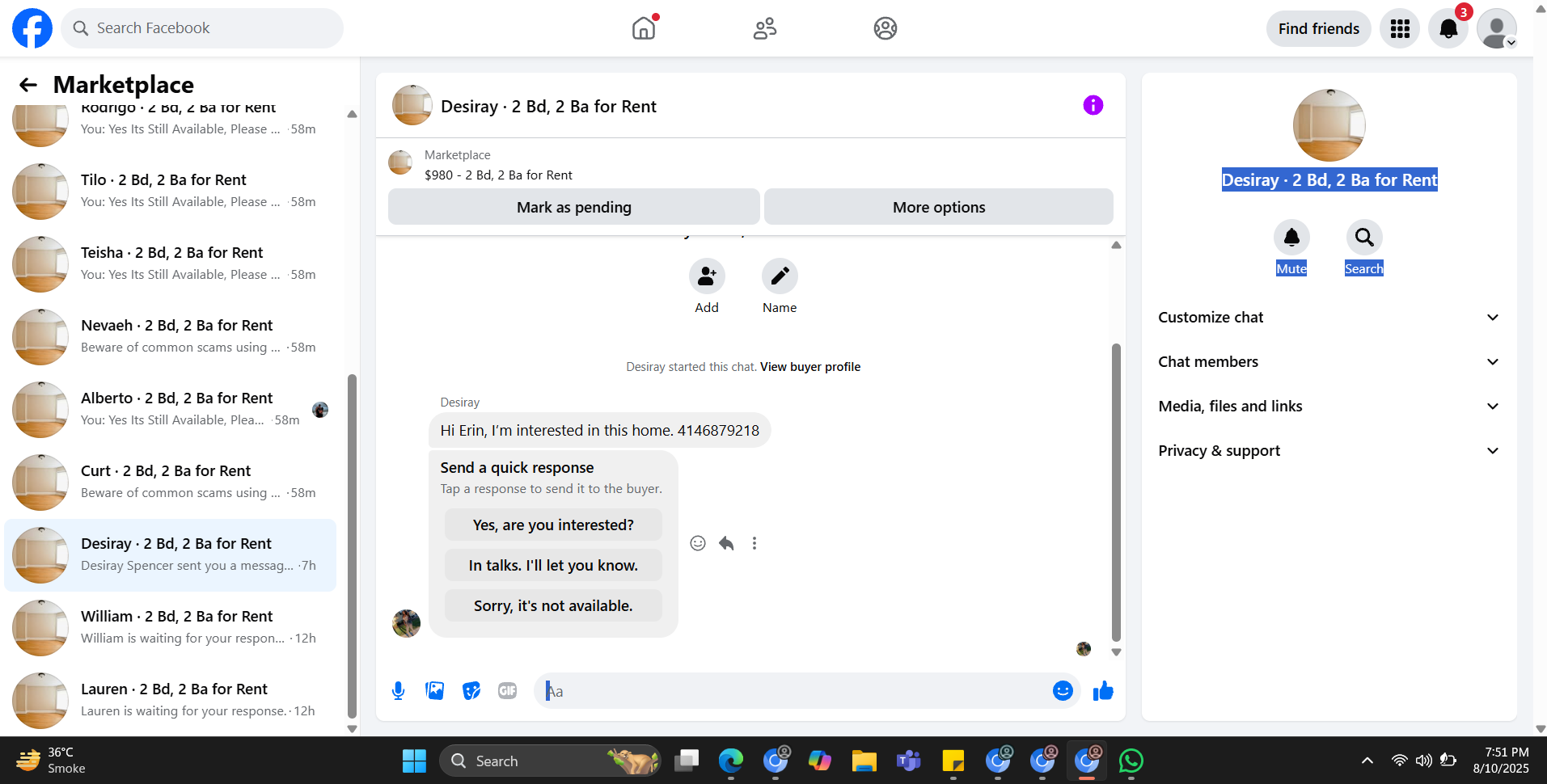Click Find friends button
This screenshot has width=1547, height=784.
[1319, 29]
